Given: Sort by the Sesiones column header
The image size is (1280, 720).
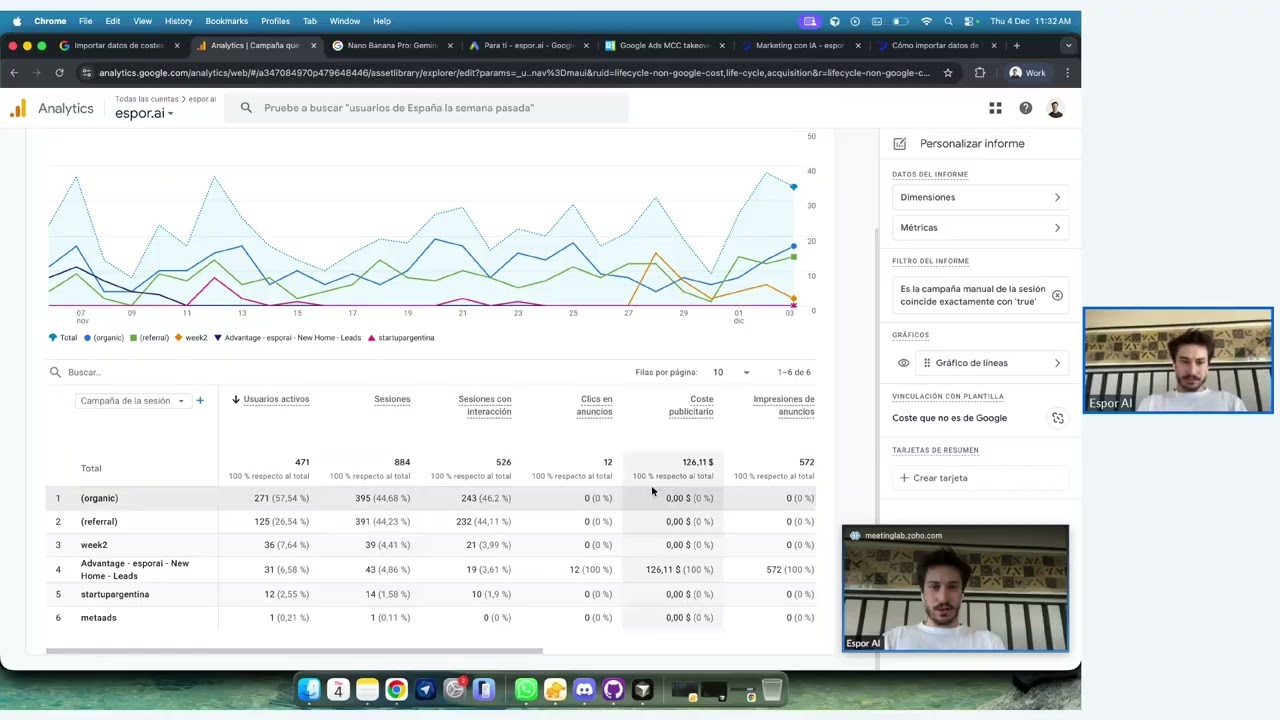Looking at the screenshot, I should 392,400.
